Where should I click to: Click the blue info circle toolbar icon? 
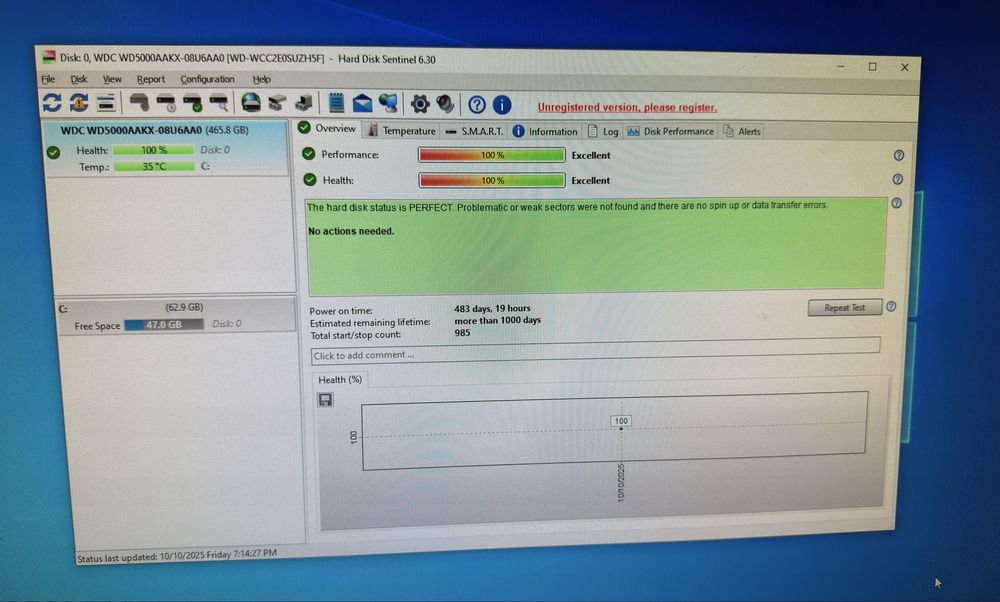pos(502,105)
